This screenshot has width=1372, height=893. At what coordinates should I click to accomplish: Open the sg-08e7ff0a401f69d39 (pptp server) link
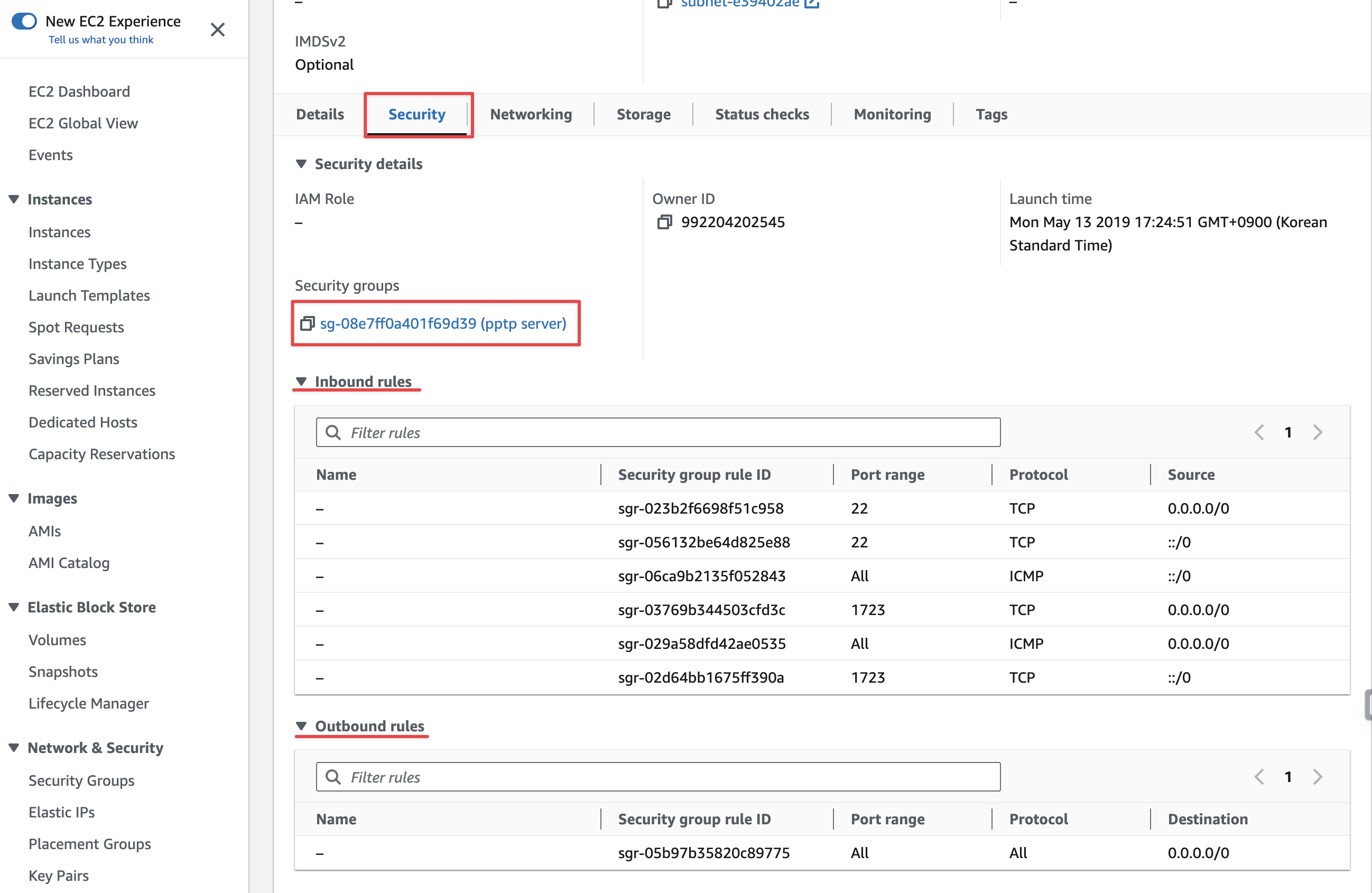443,323
